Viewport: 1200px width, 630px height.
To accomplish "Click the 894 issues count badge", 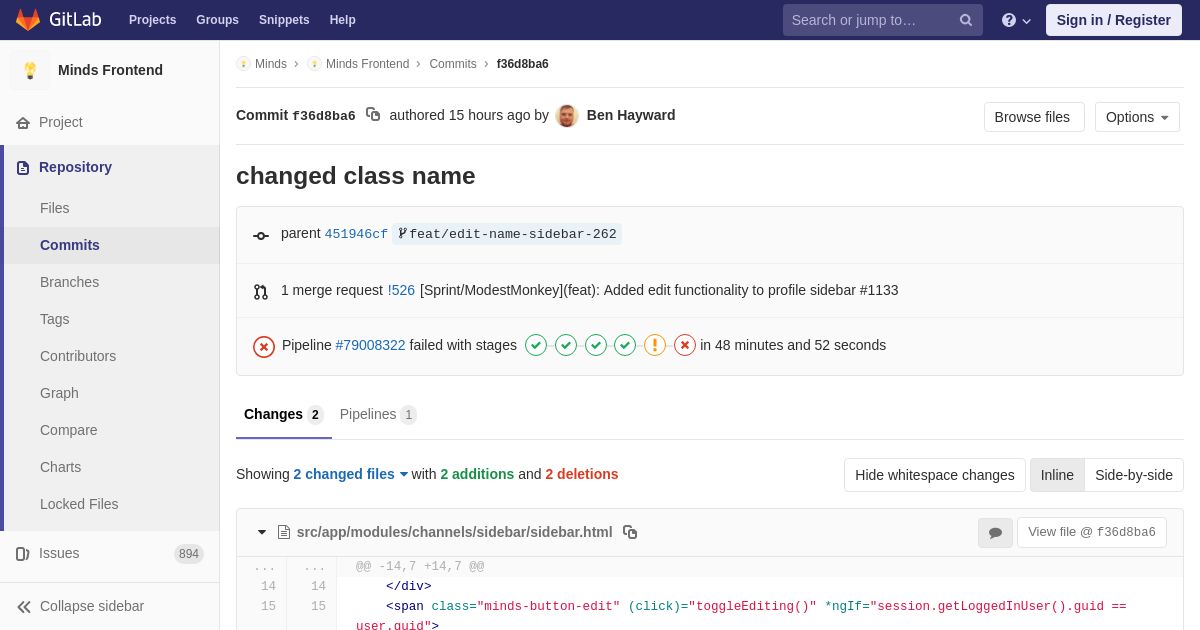I will [189, 554].
